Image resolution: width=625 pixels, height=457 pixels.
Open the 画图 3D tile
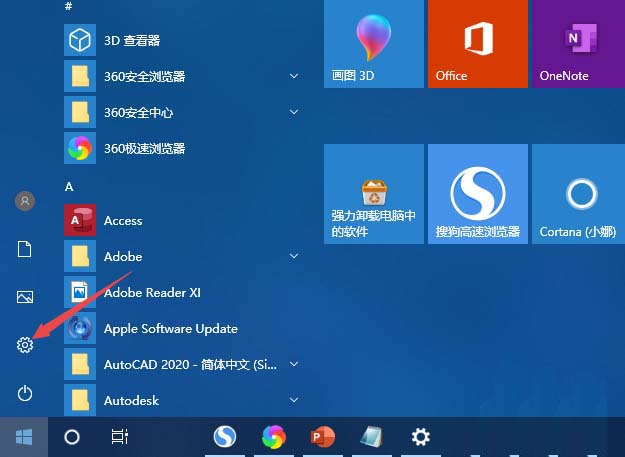coord(374,44)
